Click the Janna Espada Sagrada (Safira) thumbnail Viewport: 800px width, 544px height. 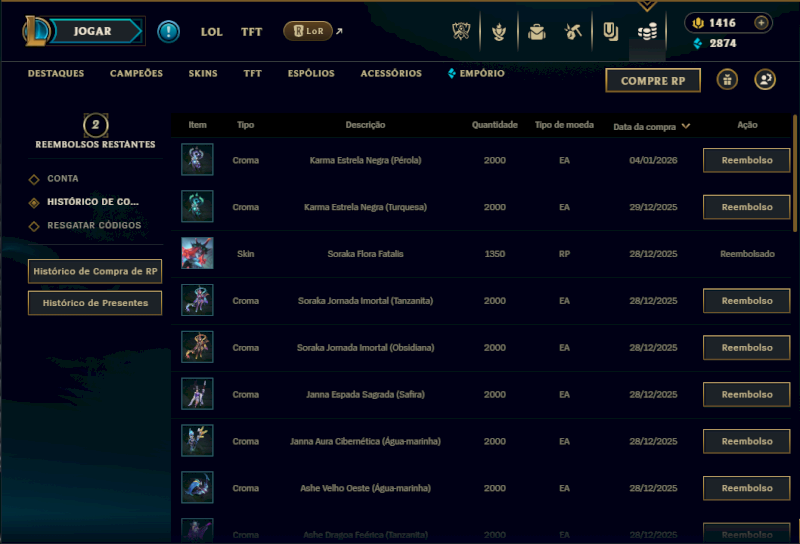tap(197, 394)
